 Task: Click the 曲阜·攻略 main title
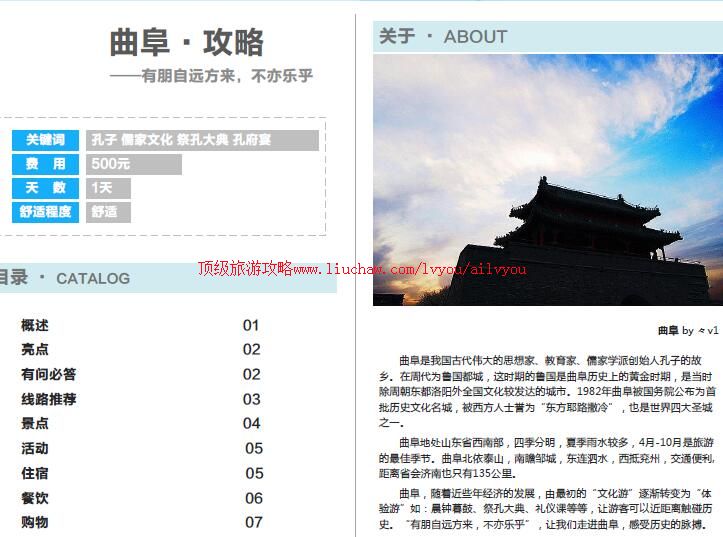[x=187, y=43]
